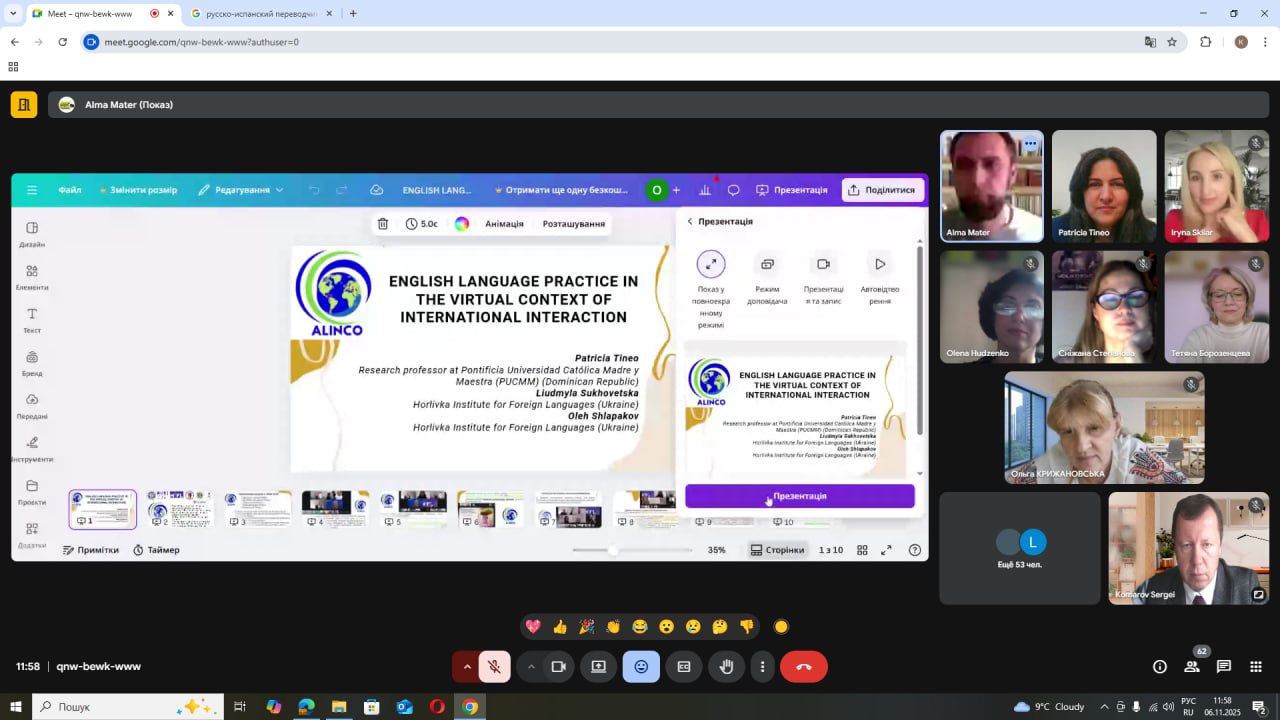
Task: Click the present screen icon
Action: coord(598,667)
